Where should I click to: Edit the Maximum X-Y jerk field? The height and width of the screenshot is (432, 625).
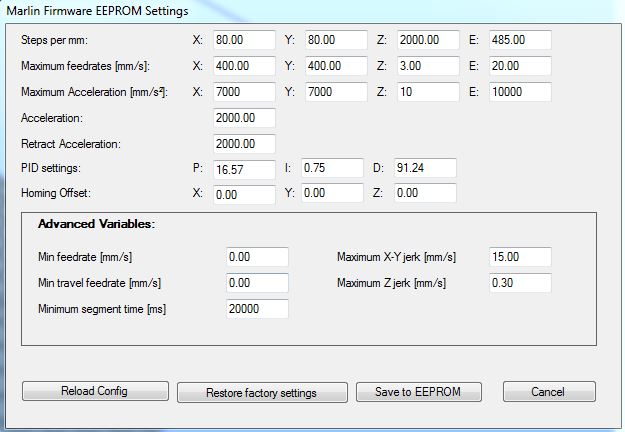coord(520,257)
